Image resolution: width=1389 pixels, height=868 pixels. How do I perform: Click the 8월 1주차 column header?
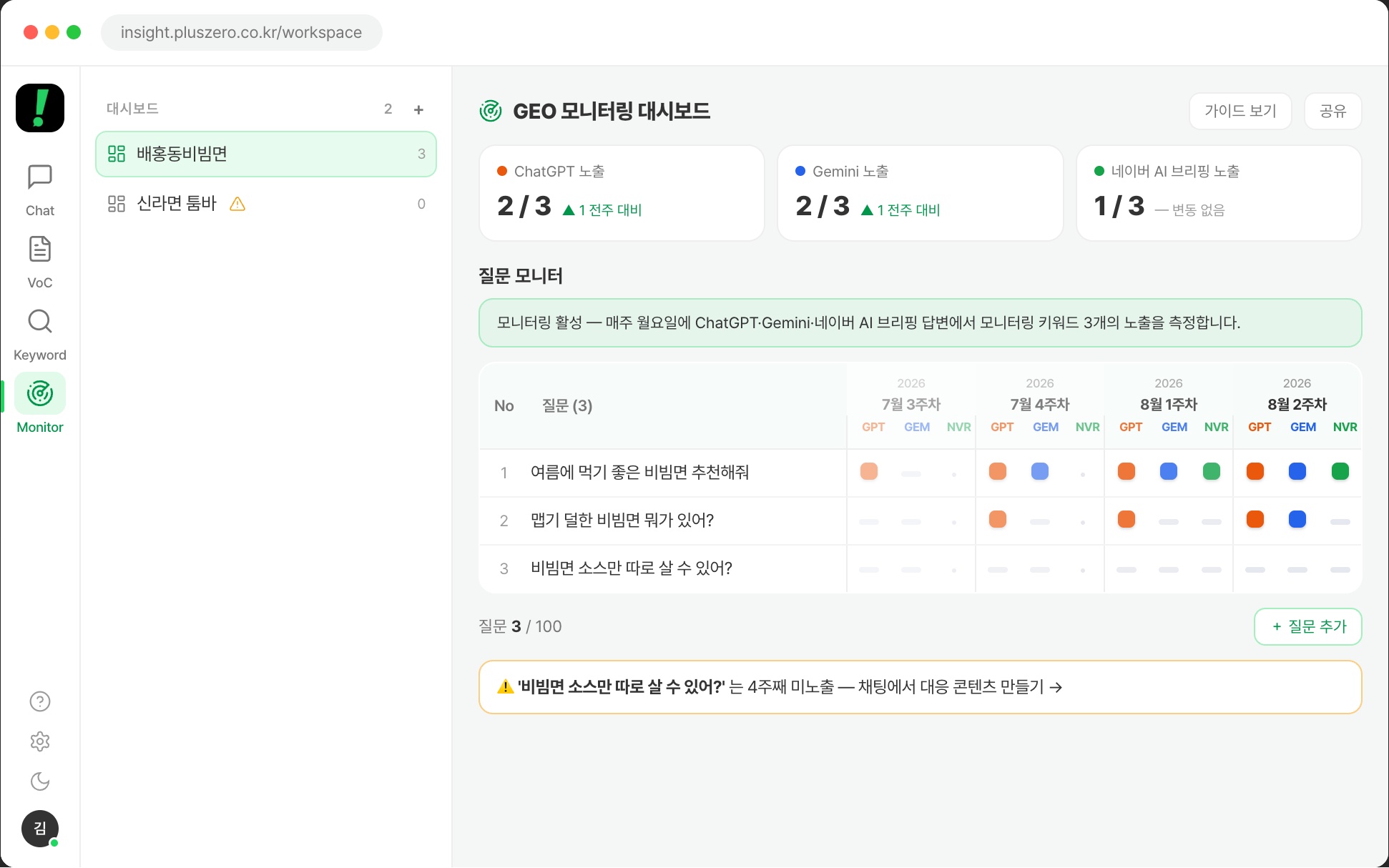[1168, 404]
